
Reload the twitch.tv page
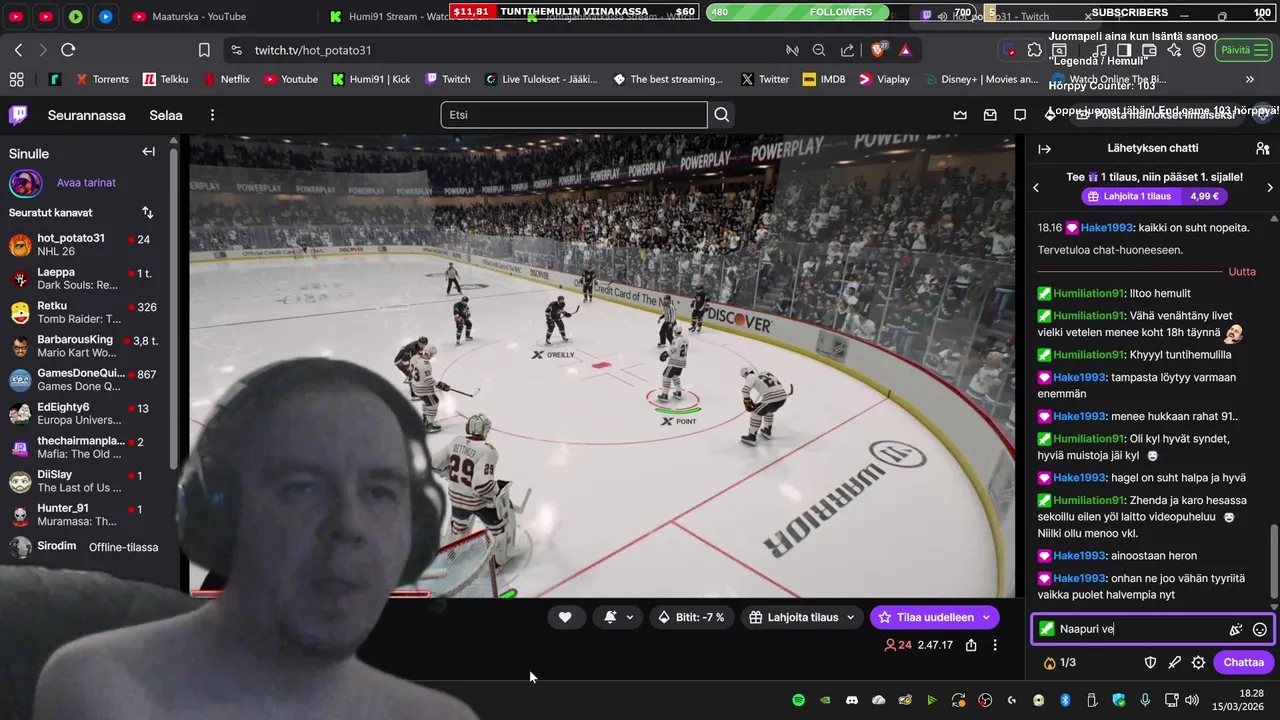[x=68, y=50]
